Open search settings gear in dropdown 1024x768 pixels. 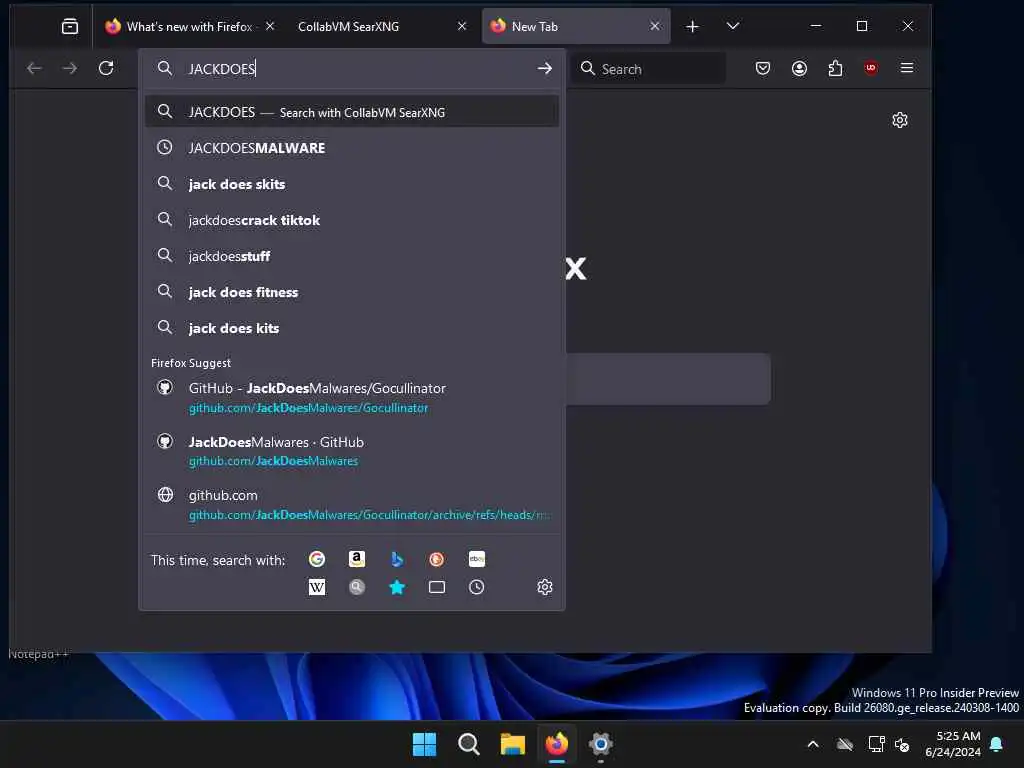coord(545,587)
